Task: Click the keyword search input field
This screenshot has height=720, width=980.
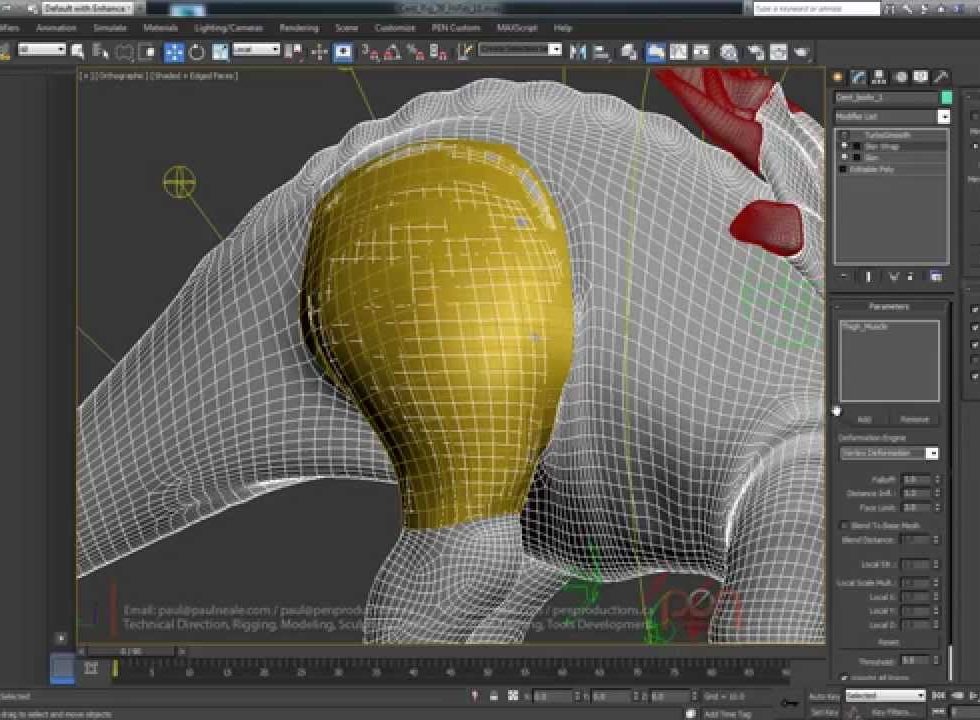Action: (816, 8)
